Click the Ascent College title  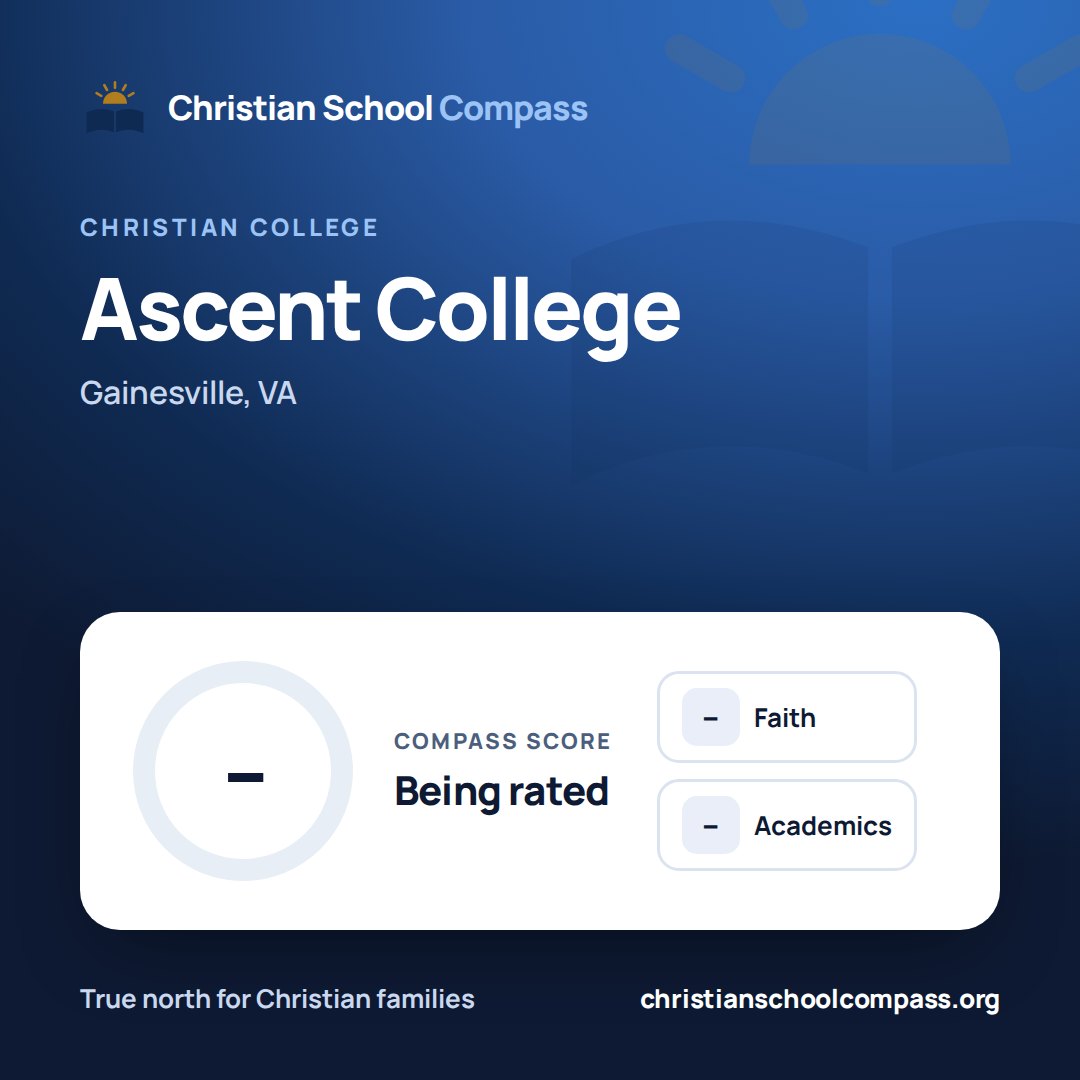(381, 312)
